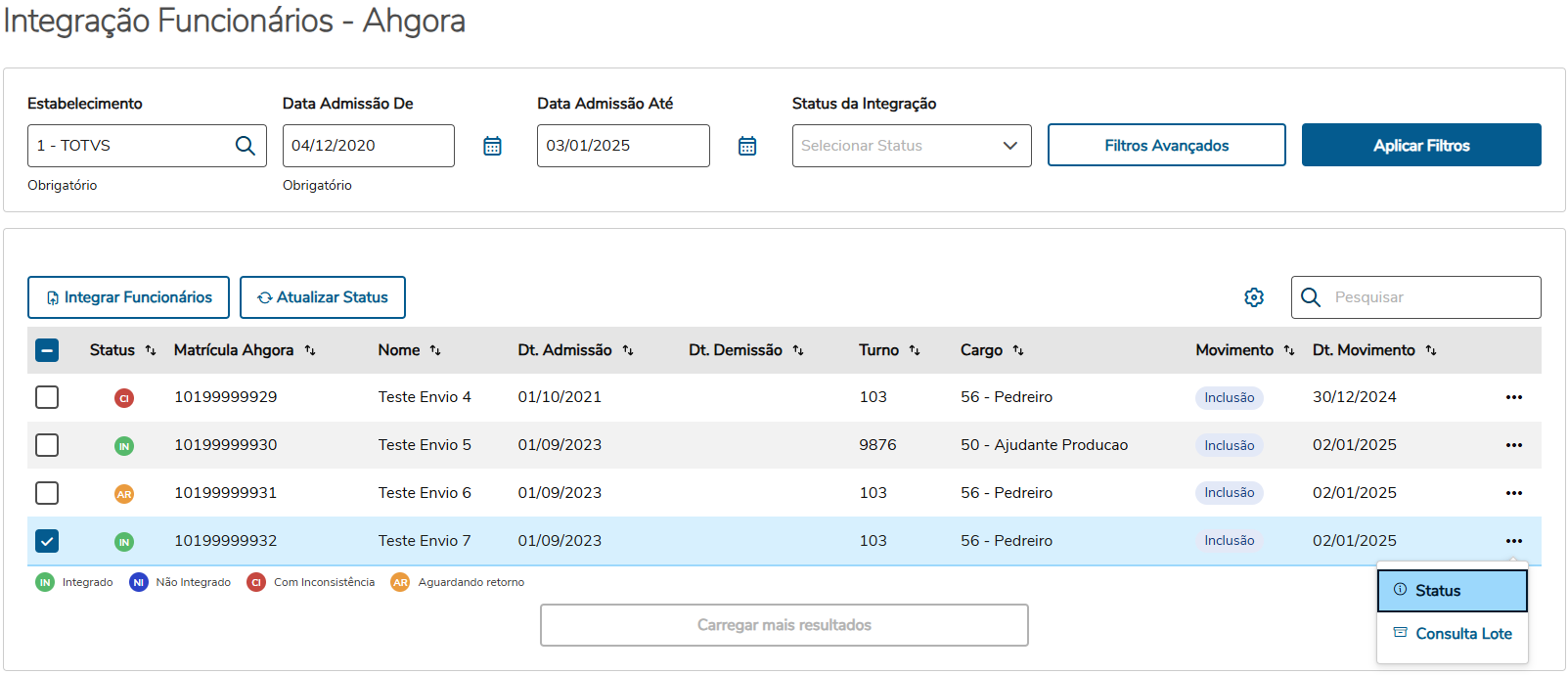Choose Status from the row popup menu
The width and height of the screenshot is (1568, 675).
coord(1452,591)
